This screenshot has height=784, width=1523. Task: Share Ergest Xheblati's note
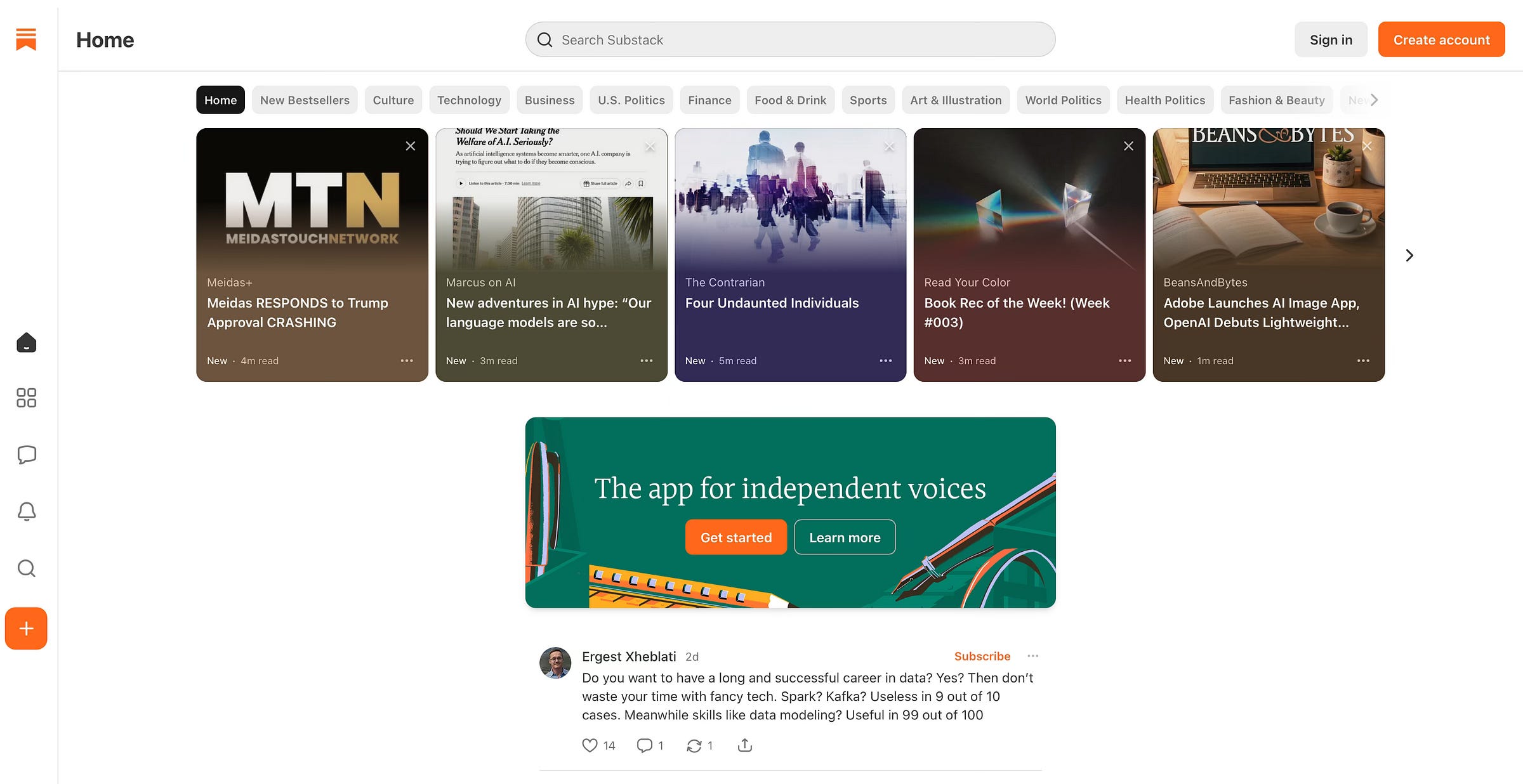pos(745,745)
